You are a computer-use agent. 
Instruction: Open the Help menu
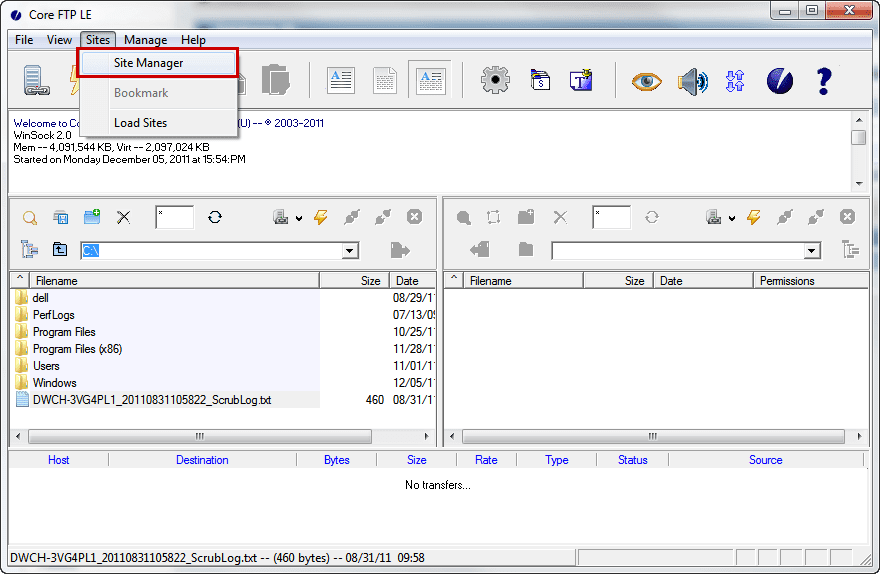pos(193,40)
